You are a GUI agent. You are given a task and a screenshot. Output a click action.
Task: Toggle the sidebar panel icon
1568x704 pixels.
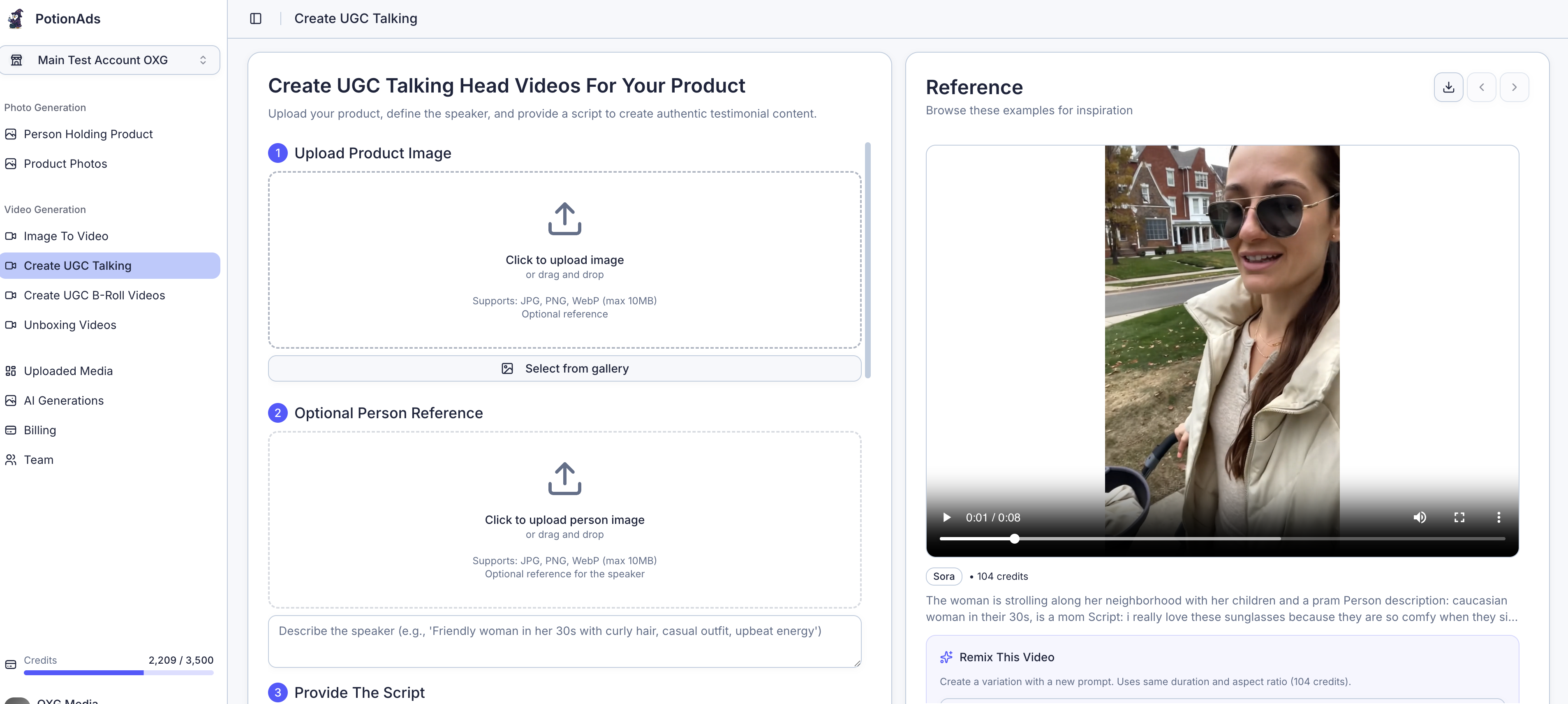[x=256, y=18]
